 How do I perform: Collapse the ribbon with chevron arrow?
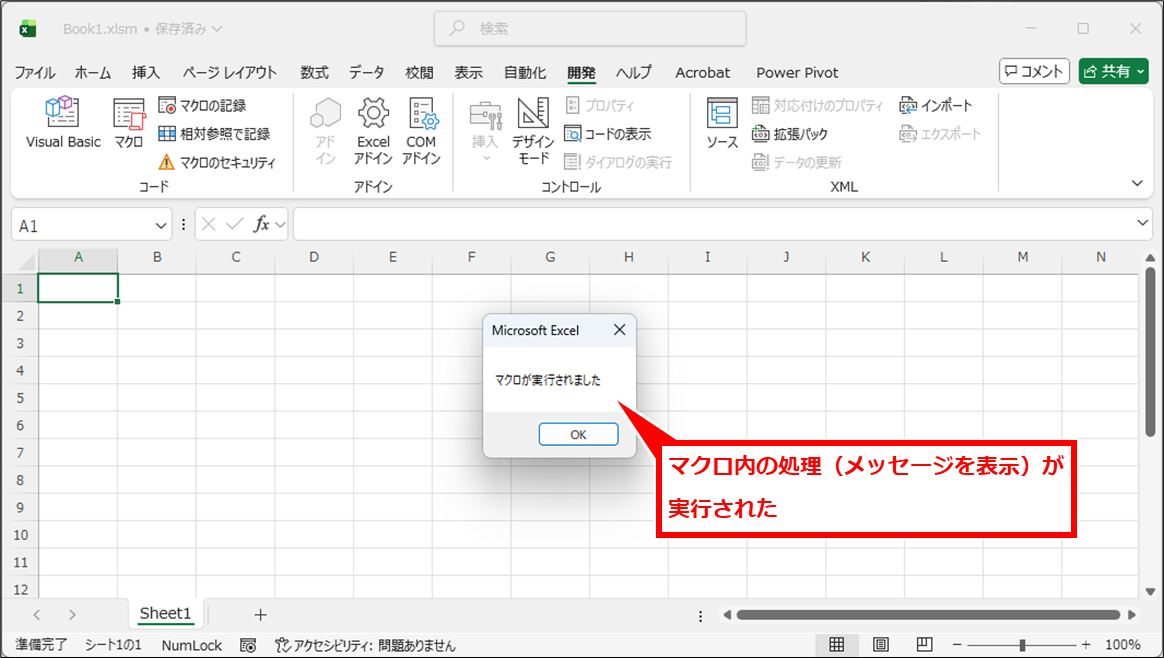pyautogui.click(x=1136, y=183)
